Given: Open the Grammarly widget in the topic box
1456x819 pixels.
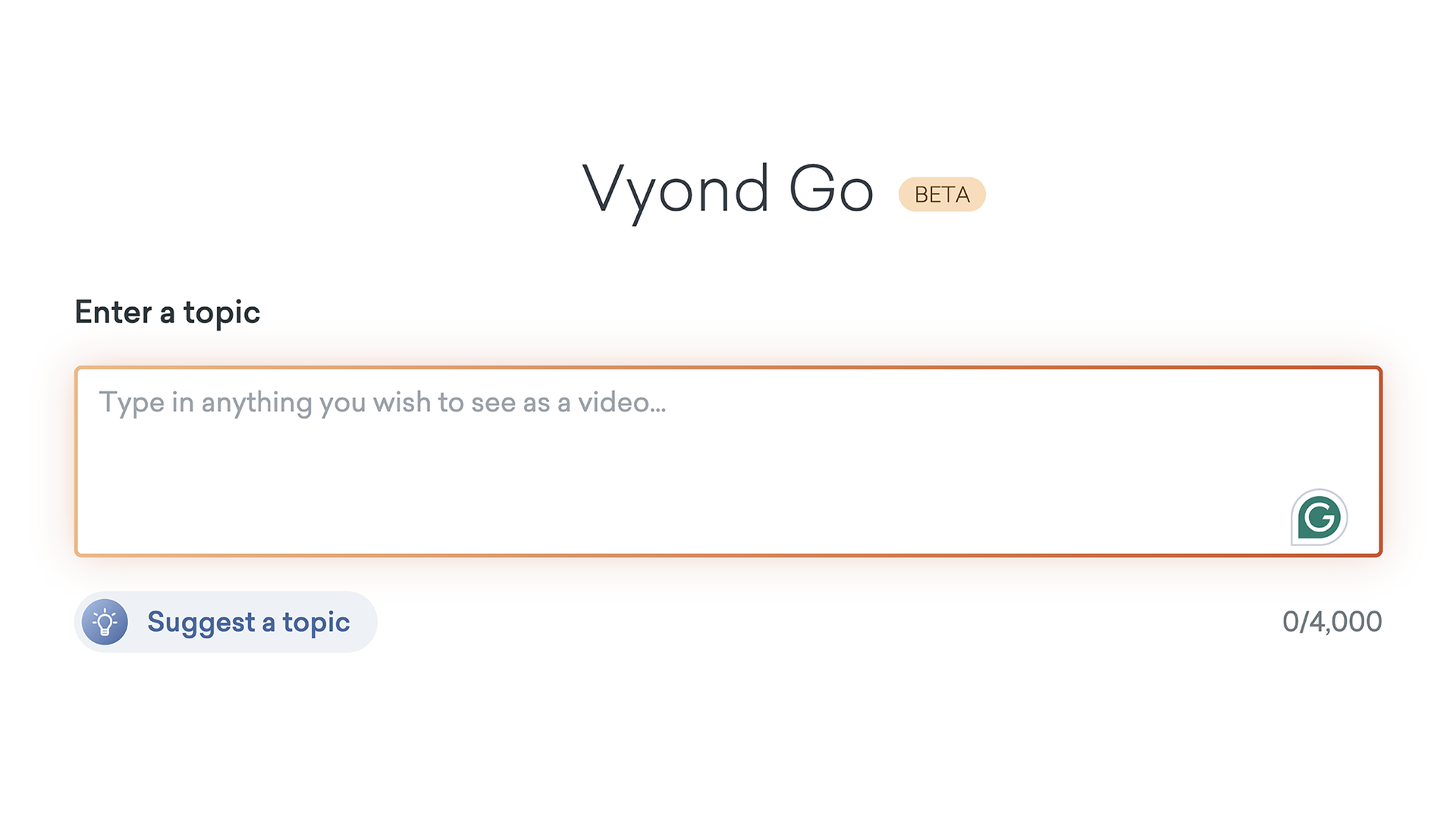Looking at the screenshot, I should (1319, 518).
